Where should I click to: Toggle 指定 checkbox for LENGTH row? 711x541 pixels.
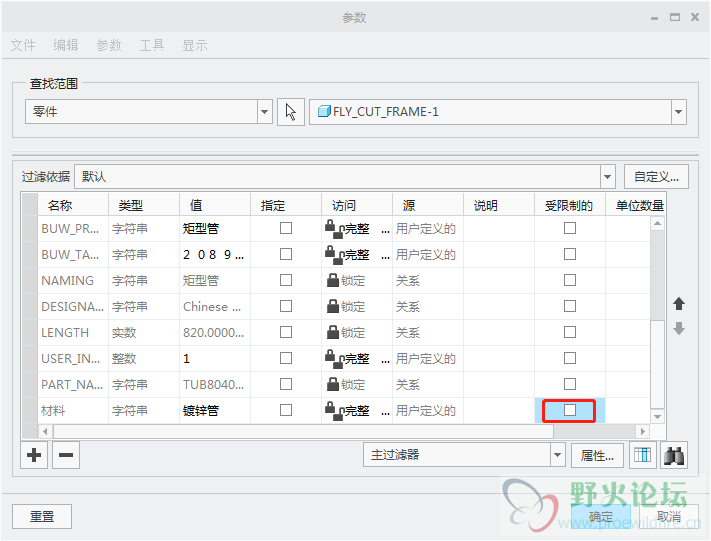click(x=286, y=332)
